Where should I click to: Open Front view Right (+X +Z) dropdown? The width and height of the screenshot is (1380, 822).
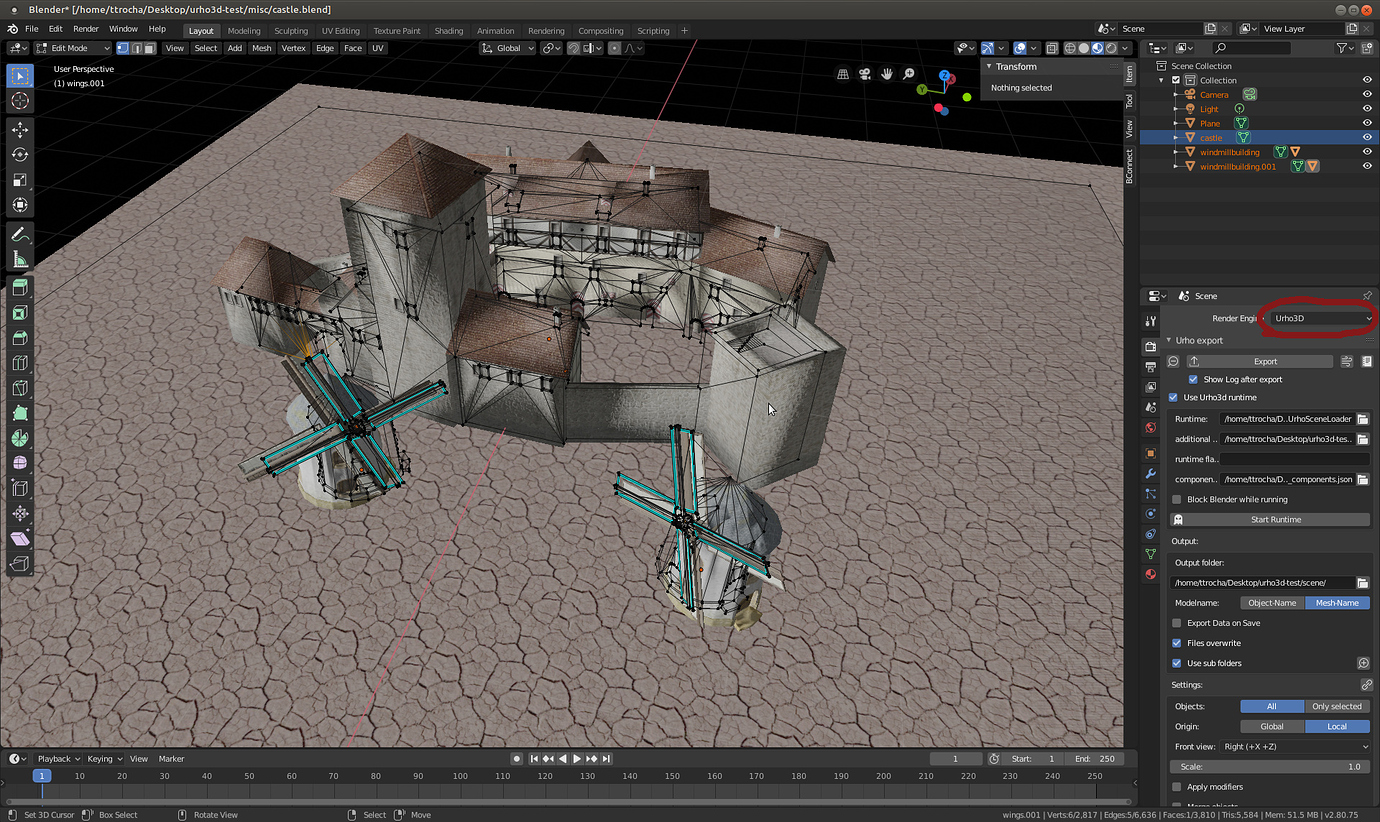coord(1295,747)
